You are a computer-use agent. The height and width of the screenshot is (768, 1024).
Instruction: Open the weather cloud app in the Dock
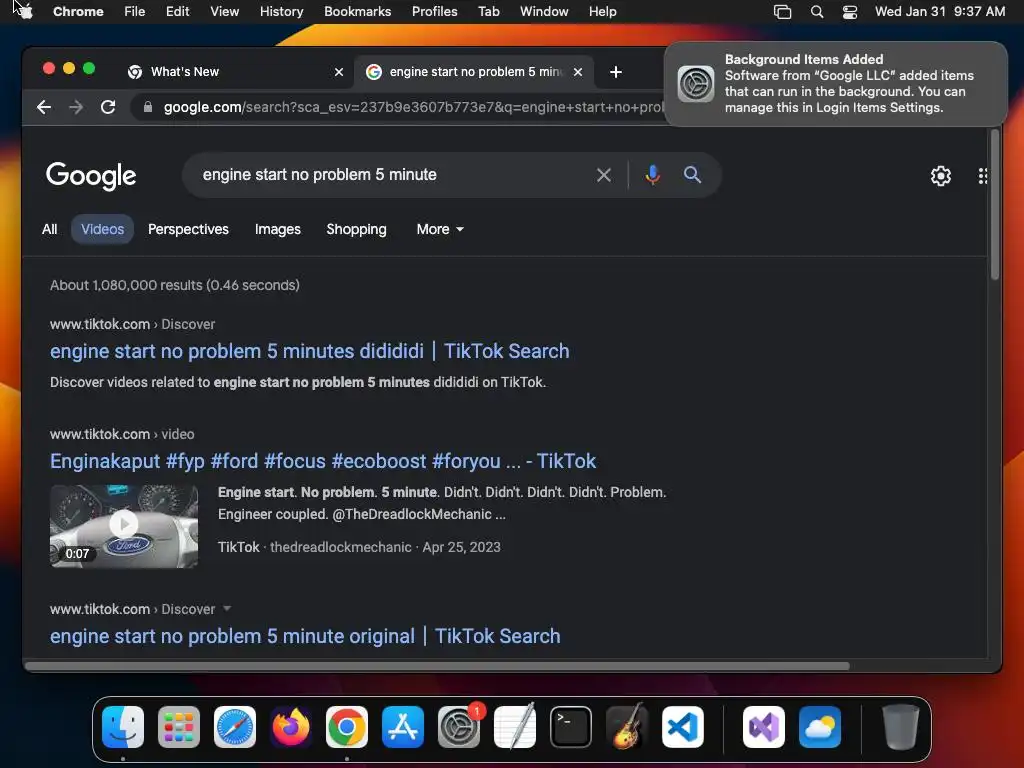(x=820, y=727)
